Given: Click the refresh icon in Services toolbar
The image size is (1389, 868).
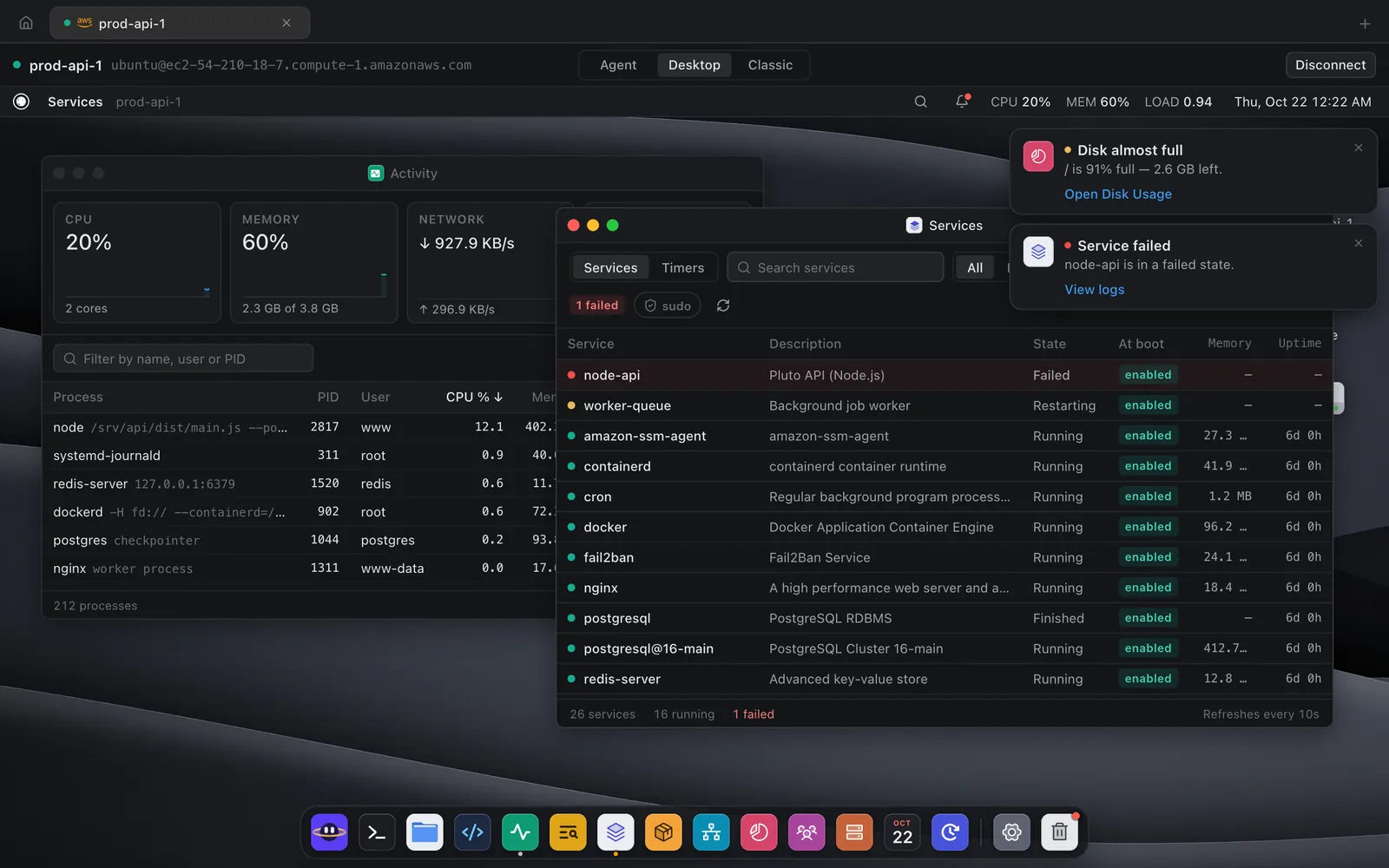Looking at the screenshot, I should pos(723,306).
